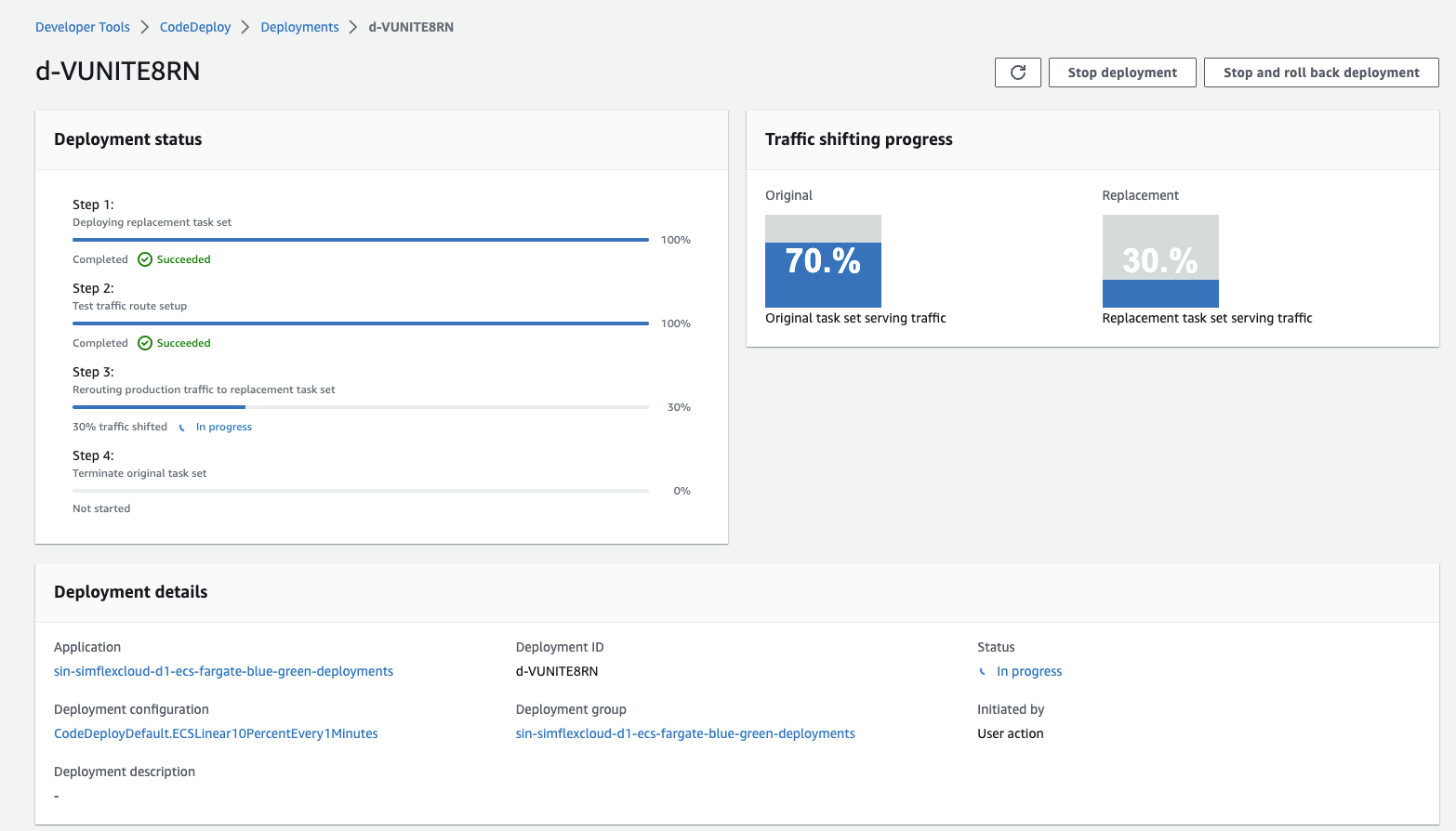Viewport: 1456px width, 831px height.
Task: Click Step 3 in-progress spinner icon
Action: (182, 428)
